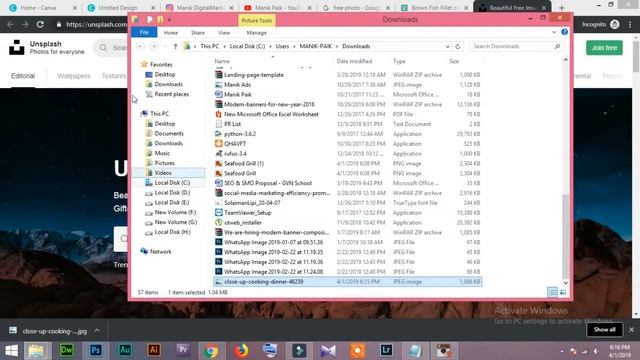The image size is (640, 360).
Task: Switch to Manik Paik YouTube tab
Action: pos(278,8)
